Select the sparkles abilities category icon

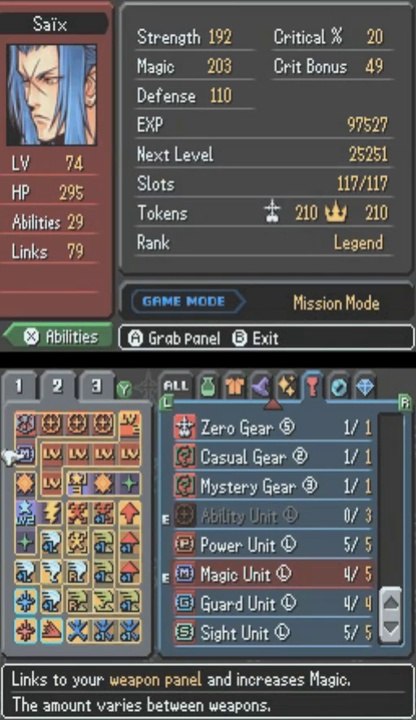pos(287,387)
